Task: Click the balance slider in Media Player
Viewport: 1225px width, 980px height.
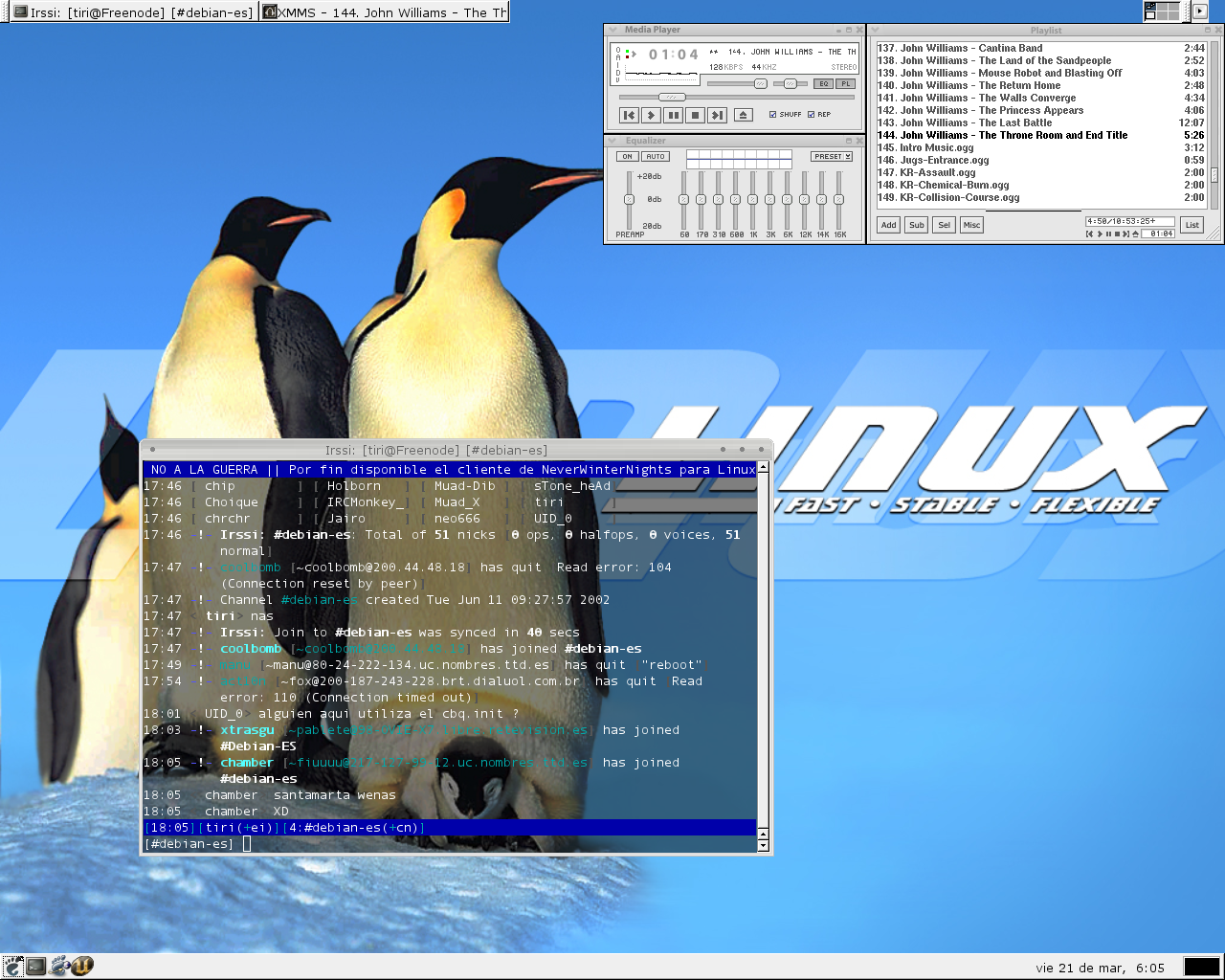Action: (791, 84)
